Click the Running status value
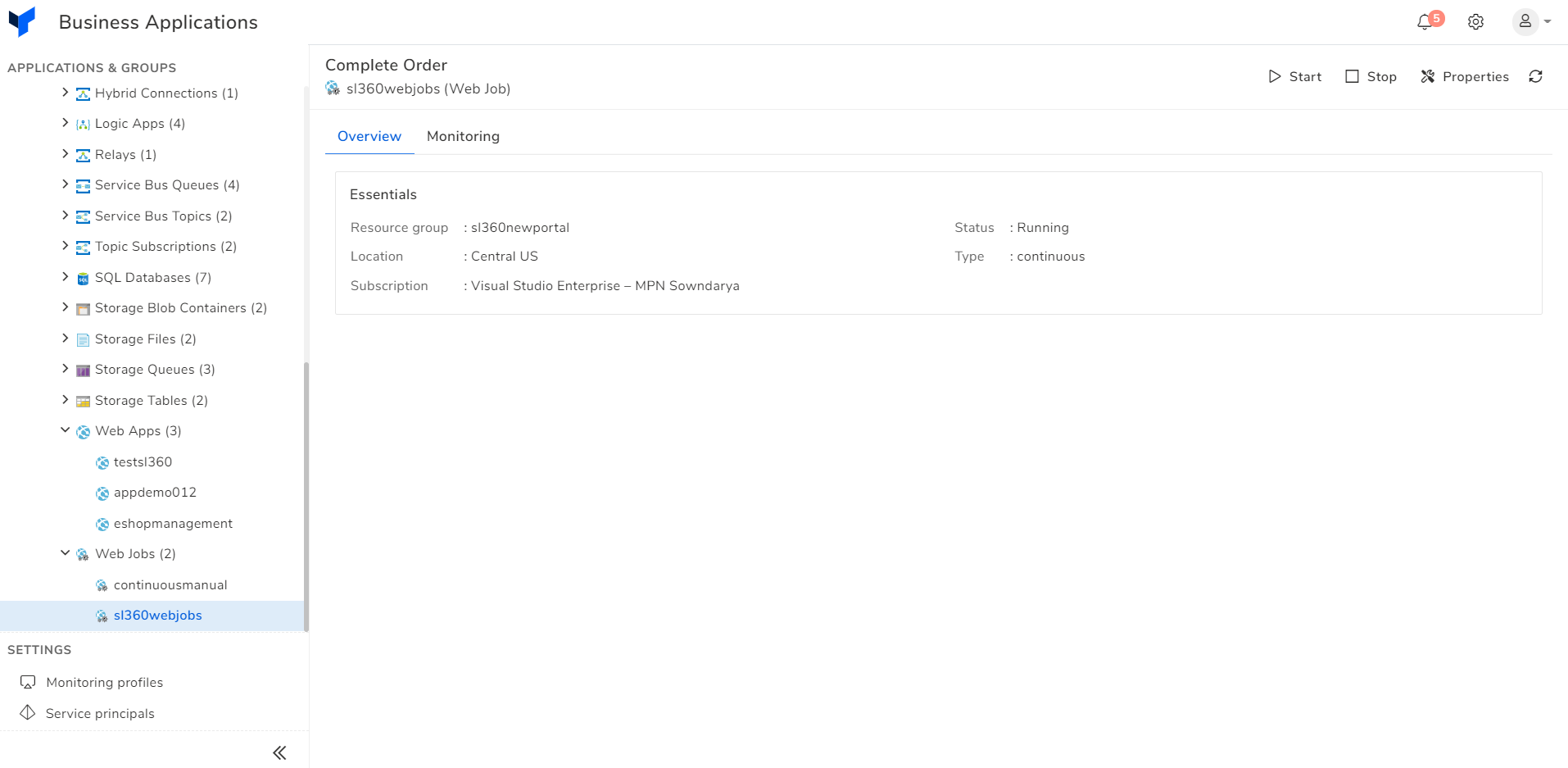 (1043, 227)
